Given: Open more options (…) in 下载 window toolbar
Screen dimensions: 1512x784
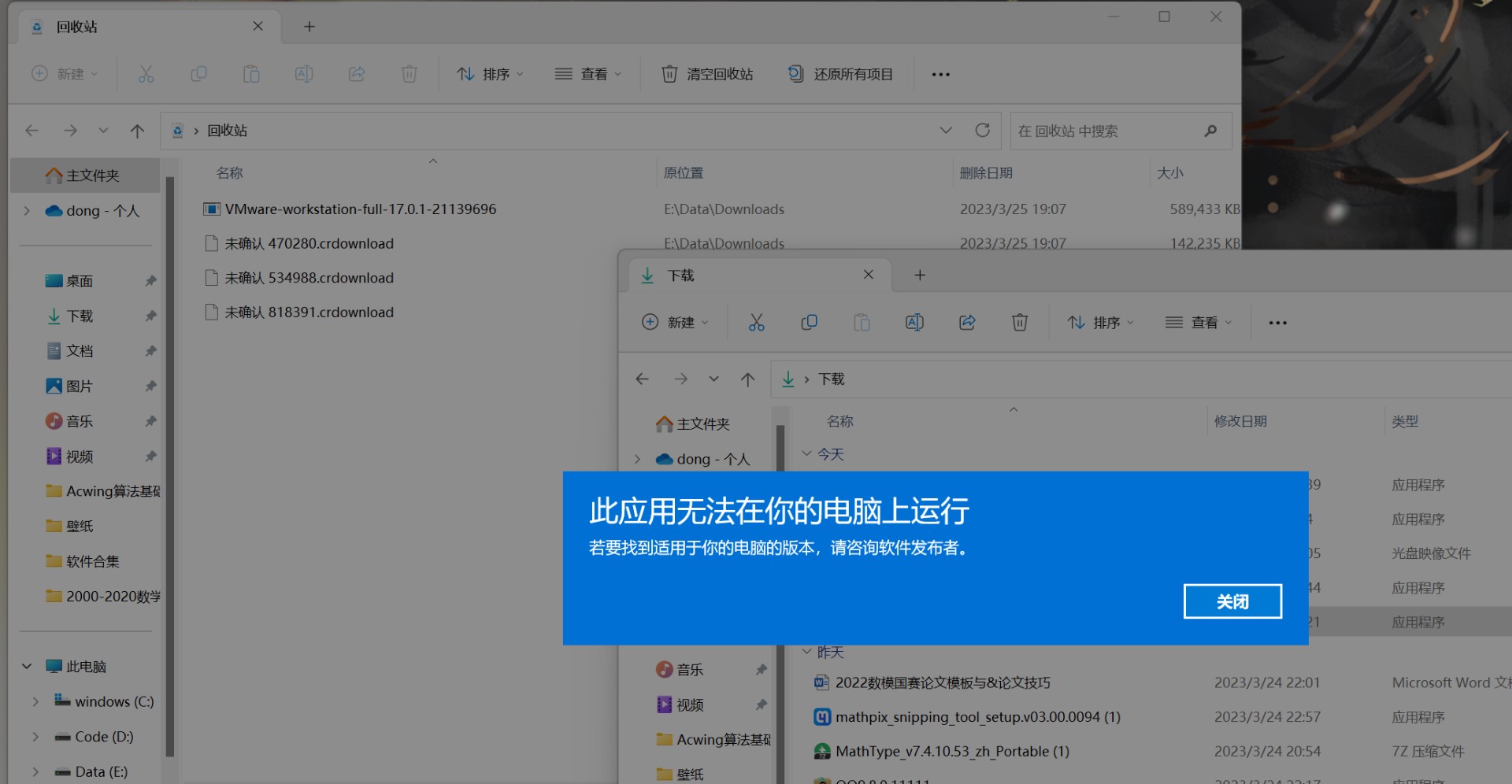Looking at the screenshot, I should click(x=1278, y=323).
